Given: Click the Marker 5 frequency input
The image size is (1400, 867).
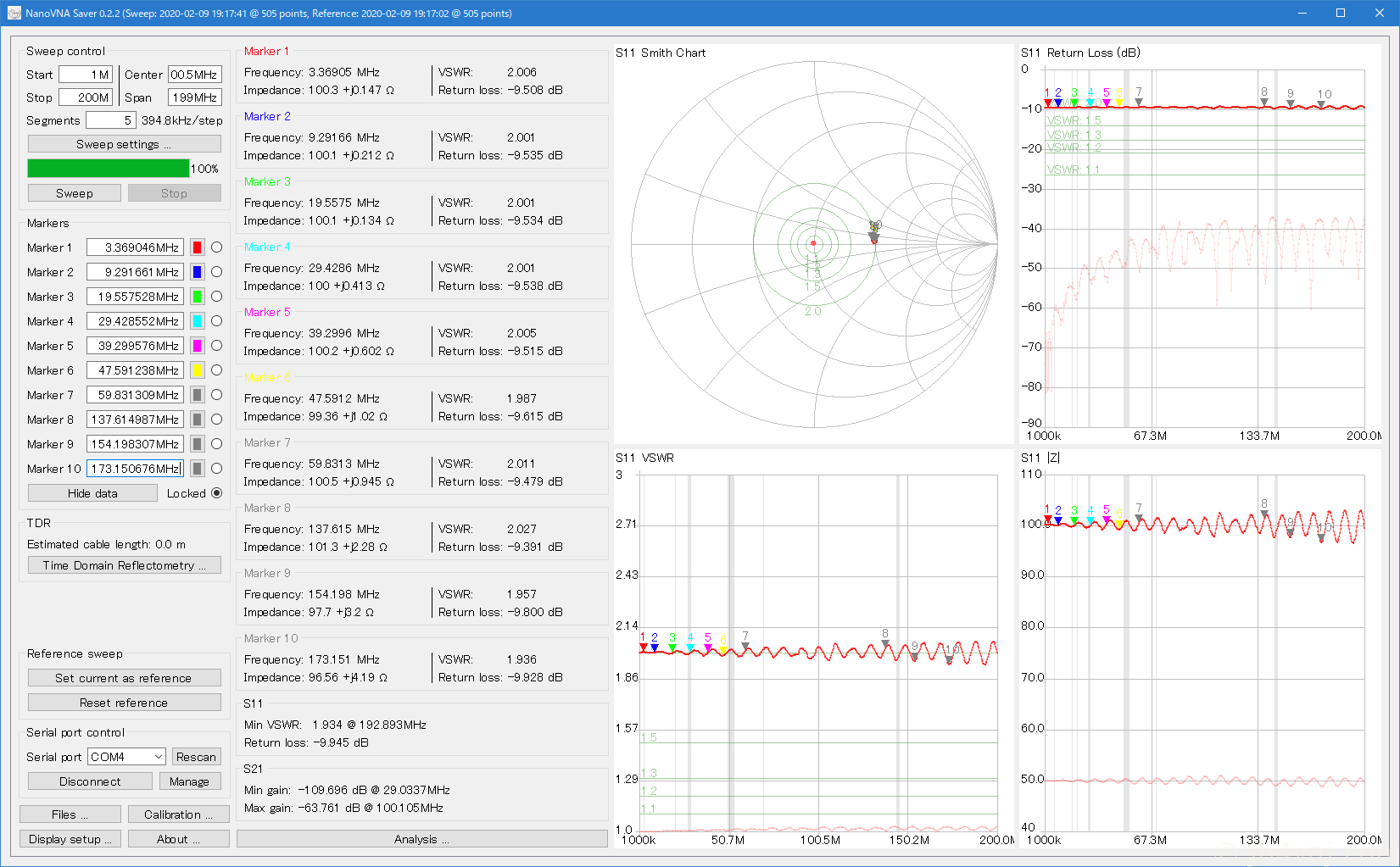Looking at the screenshot, I should [135, 346].
